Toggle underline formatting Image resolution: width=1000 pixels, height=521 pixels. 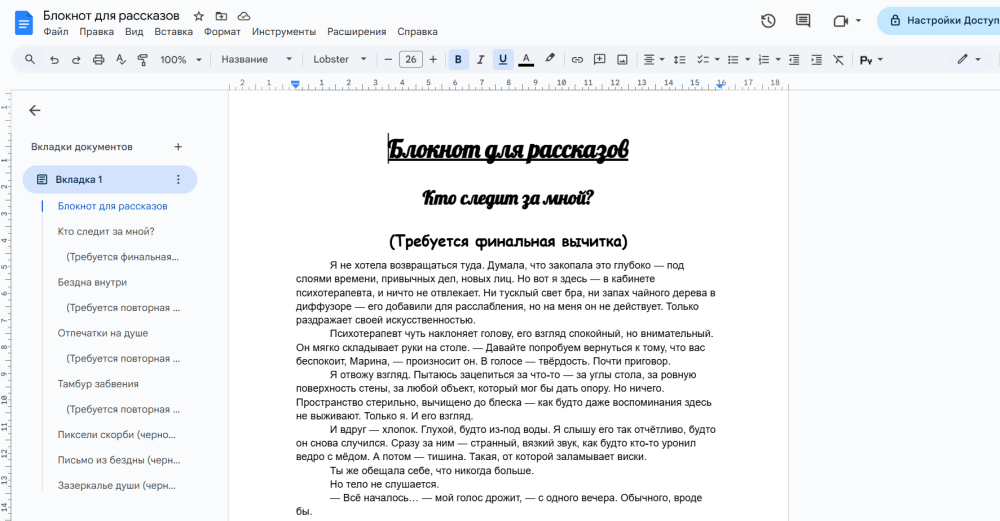[x=503, y=60]
